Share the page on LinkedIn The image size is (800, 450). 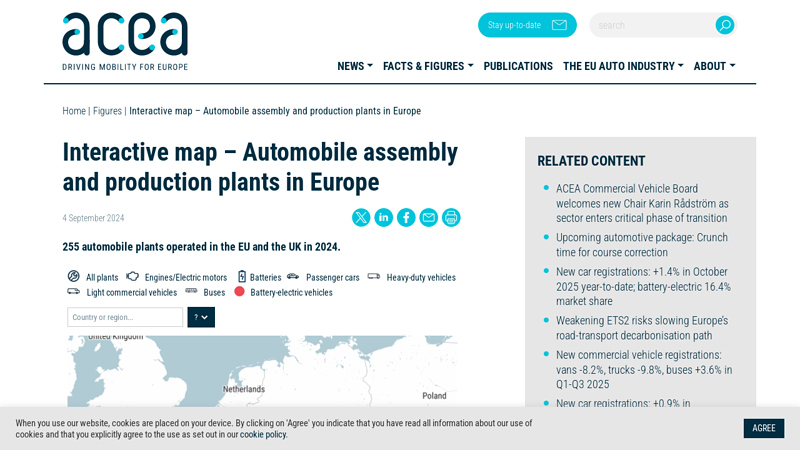tap(384, 218)
